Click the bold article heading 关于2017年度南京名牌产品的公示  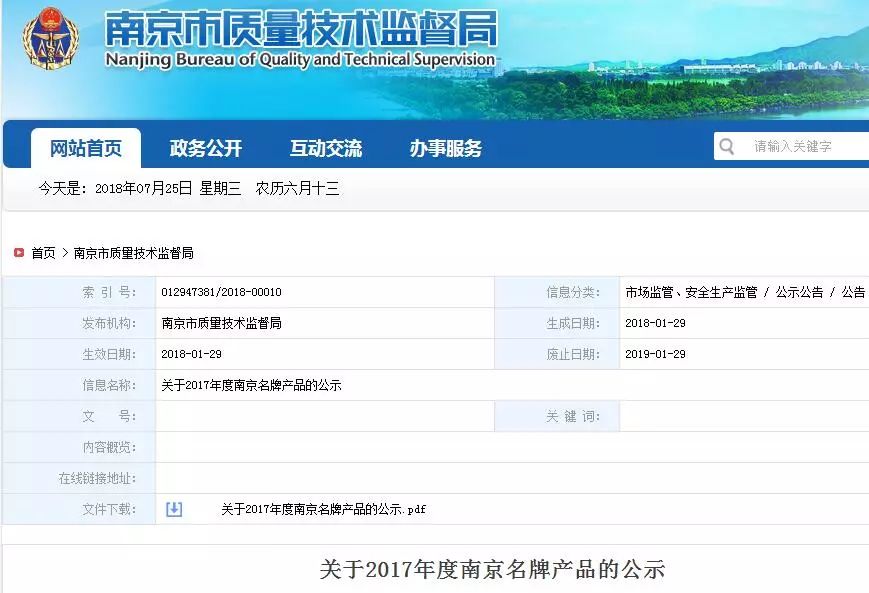[492, 570]
